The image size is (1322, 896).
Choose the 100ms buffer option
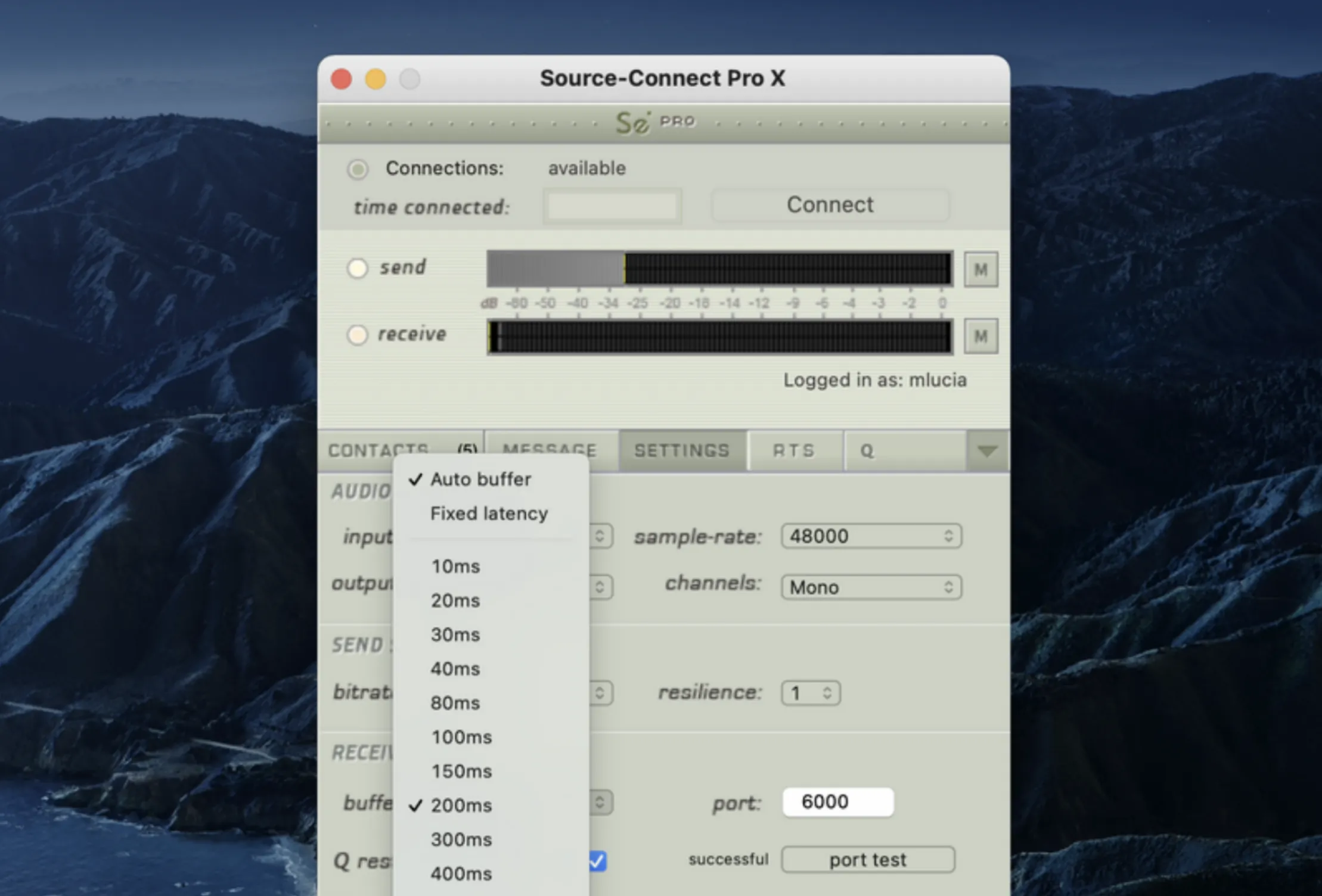(x=491, y=737)
